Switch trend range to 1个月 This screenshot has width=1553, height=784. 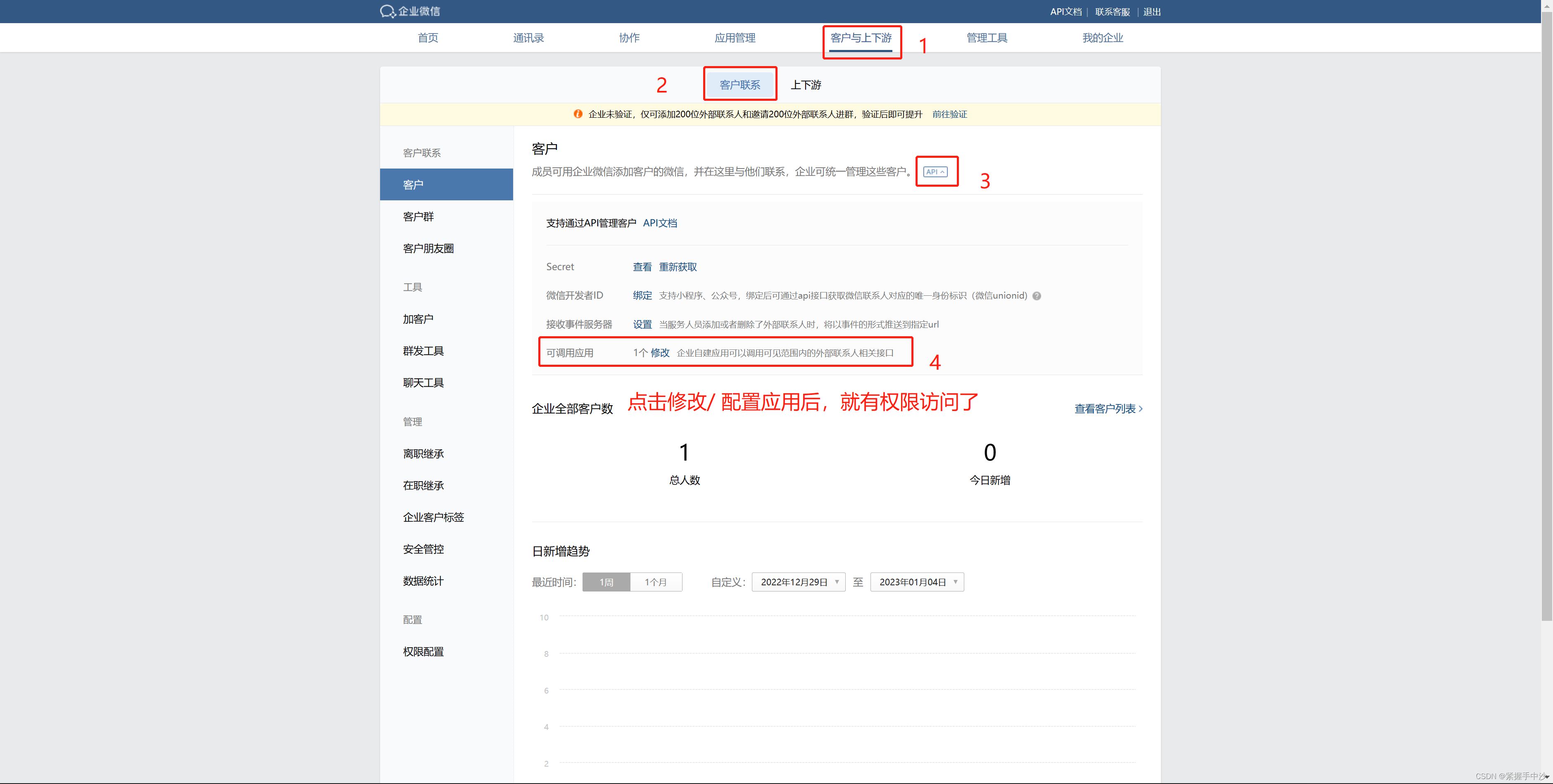tap(656, 582)
